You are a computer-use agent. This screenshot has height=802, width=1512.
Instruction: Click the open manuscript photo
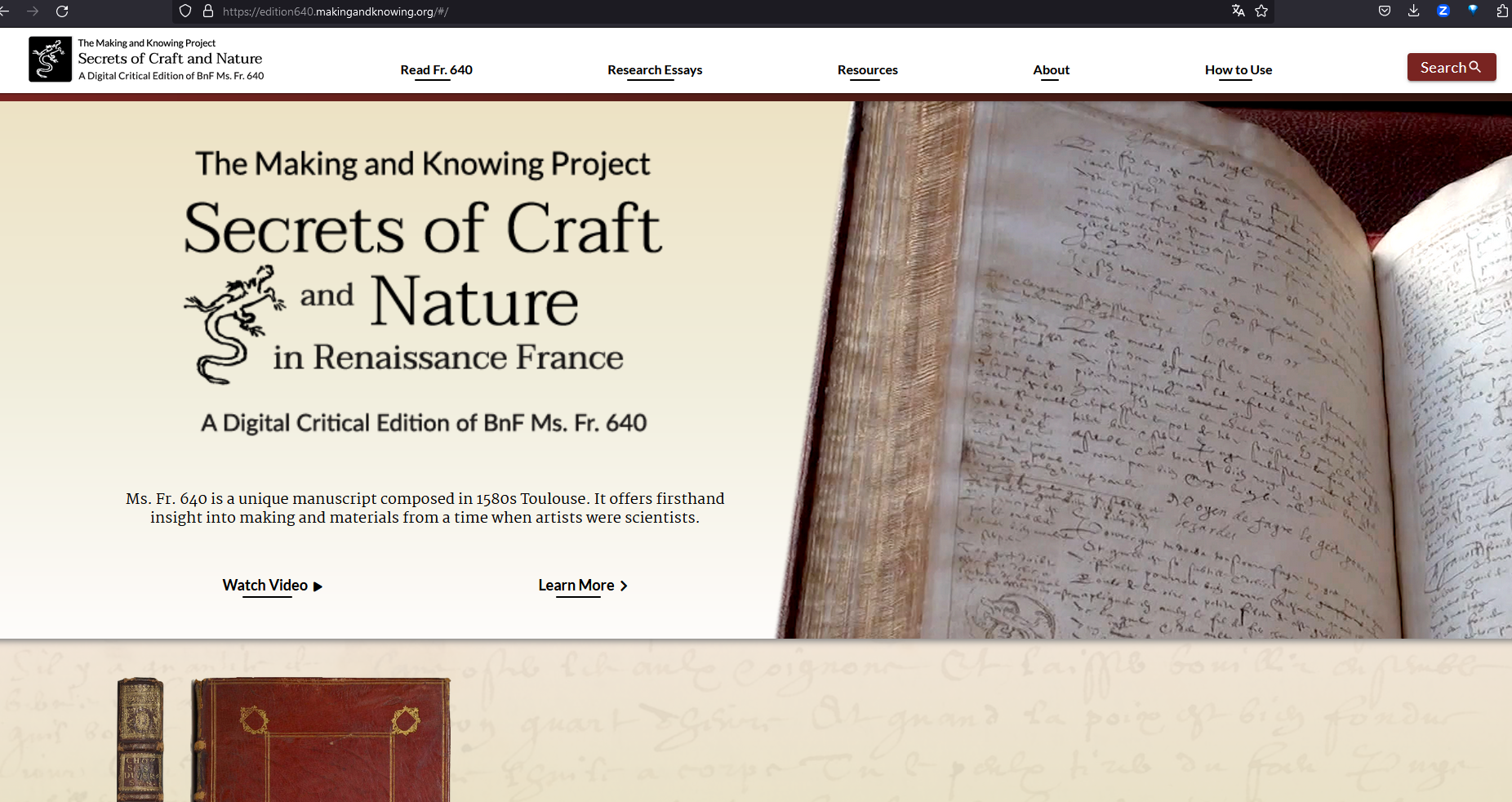pos(1143,369)
